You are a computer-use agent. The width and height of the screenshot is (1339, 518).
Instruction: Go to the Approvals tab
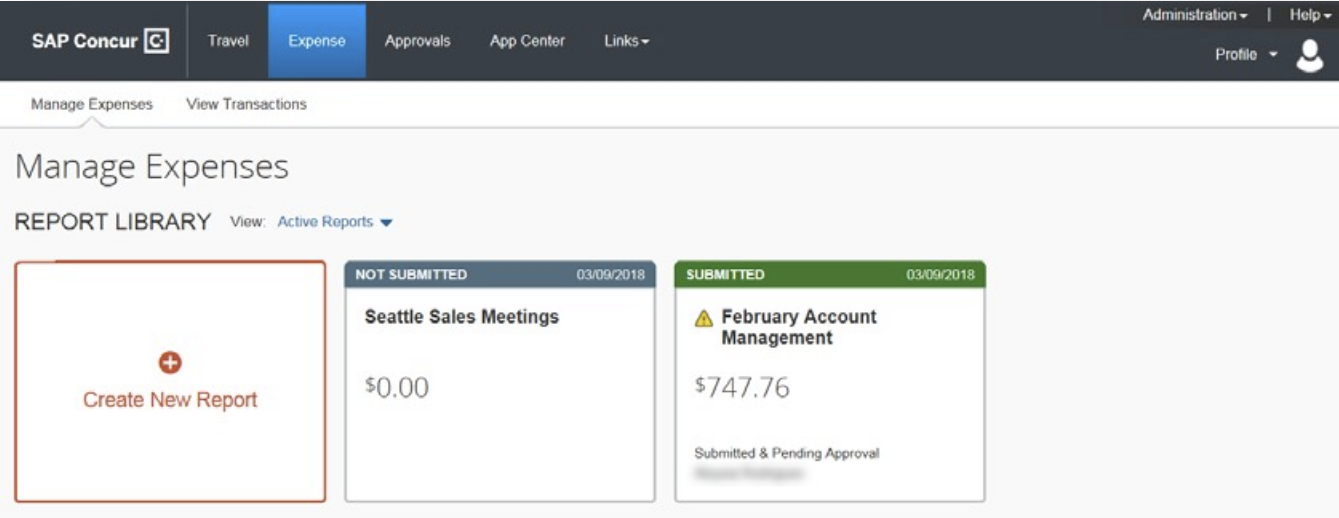(417, 41)
